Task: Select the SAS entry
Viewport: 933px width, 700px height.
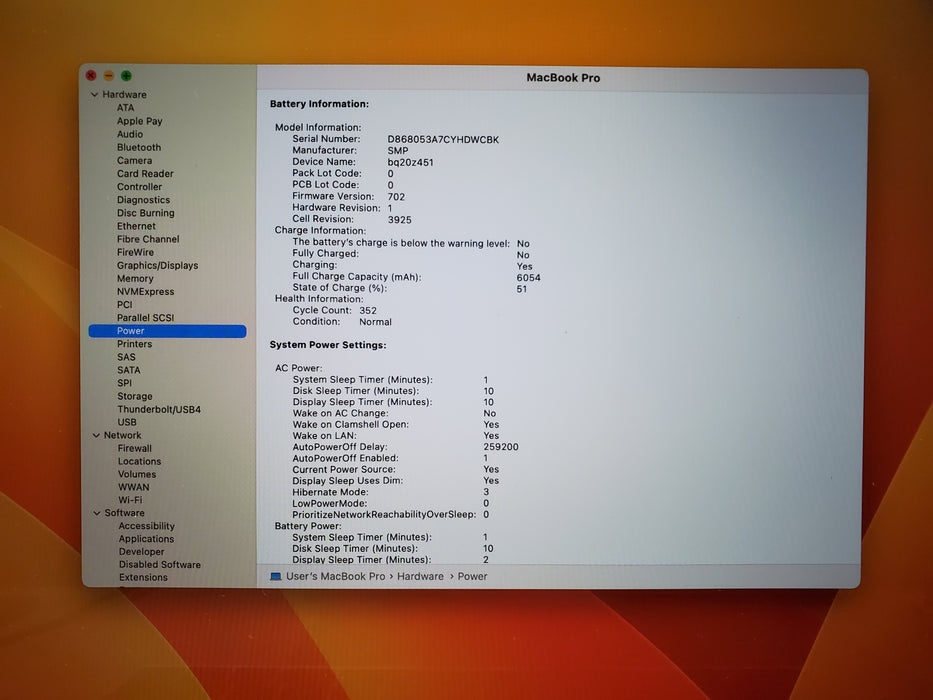Action: (126, 357)
